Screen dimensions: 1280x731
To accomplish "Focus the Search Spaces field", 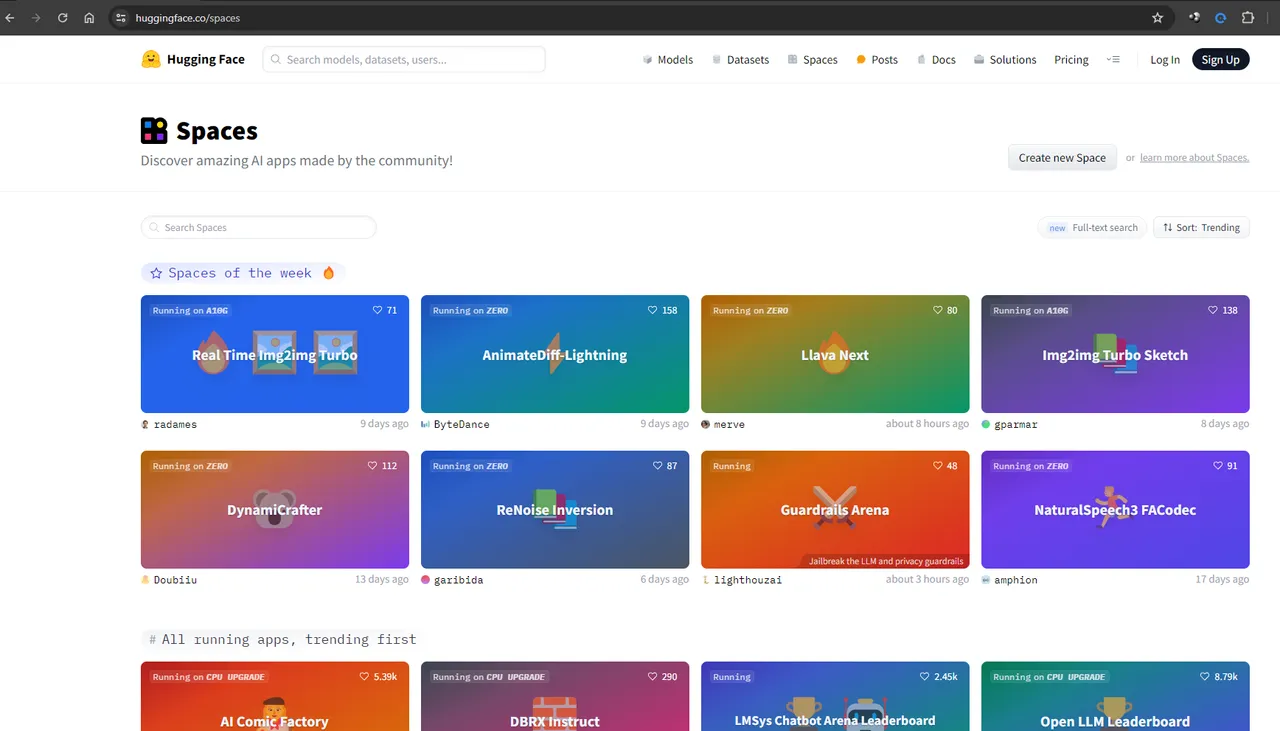I will click(258, 228).
